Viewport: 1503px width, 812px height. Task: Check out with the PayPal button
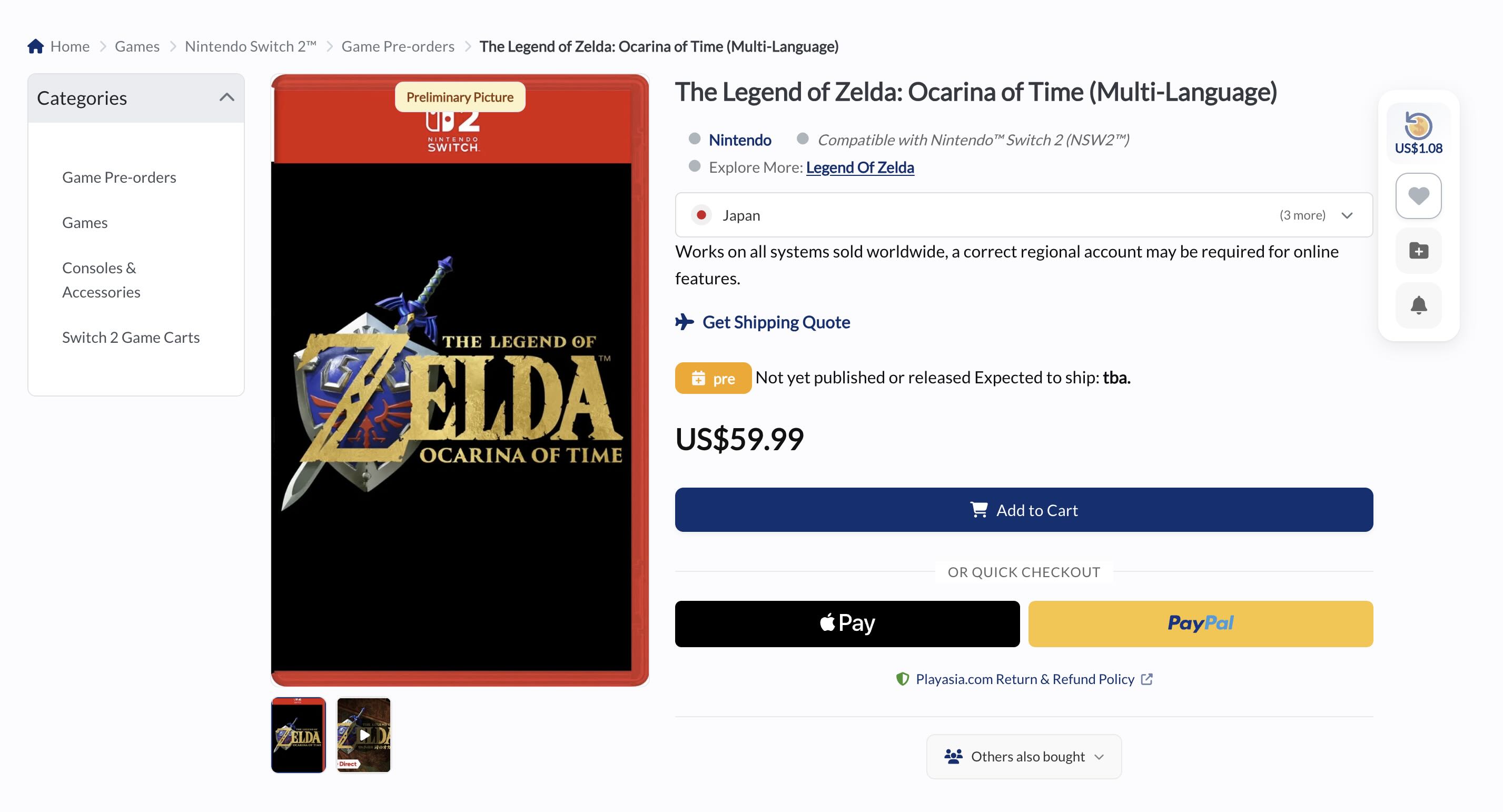(1200, 623)
